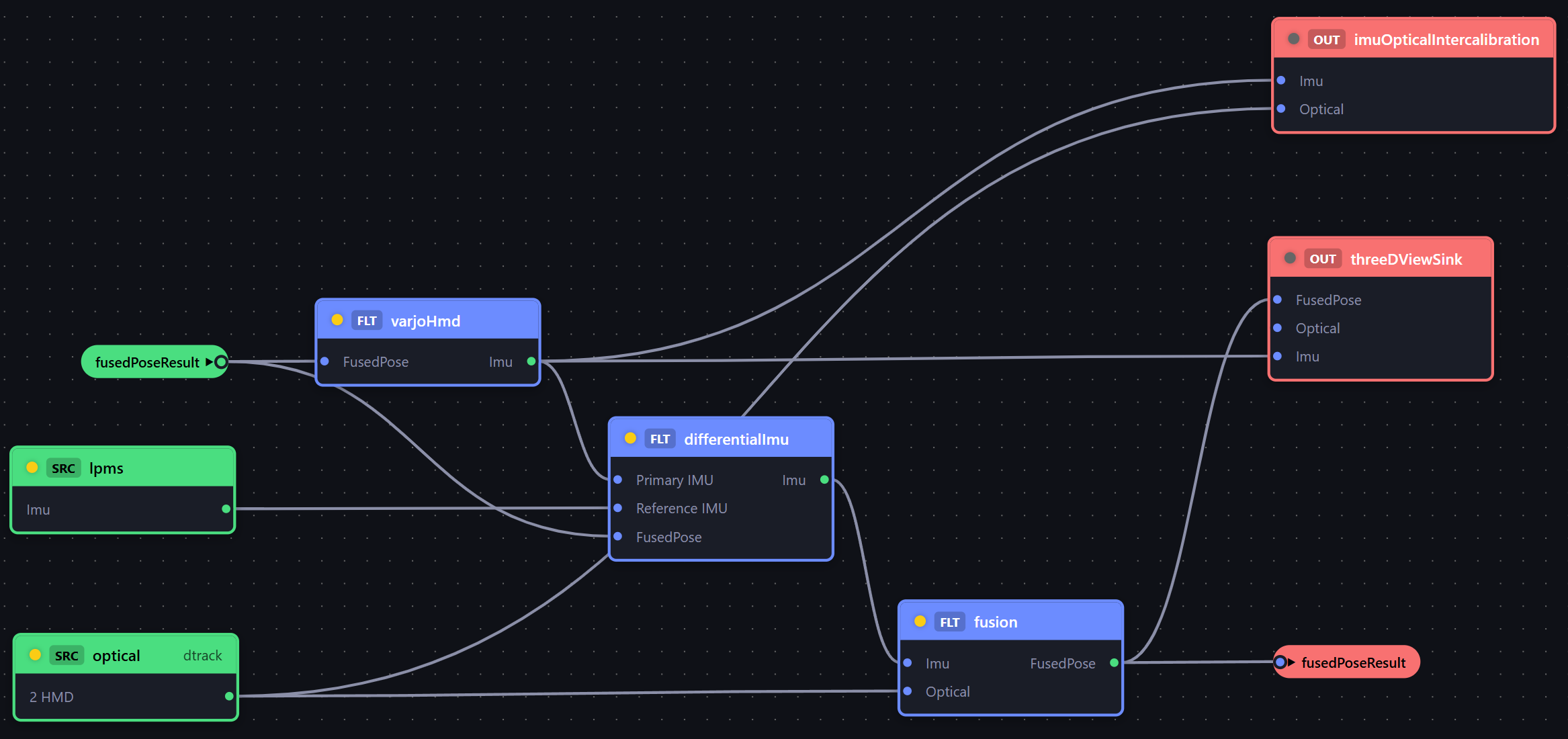Click the OUT badge on threeDViewSink node
The height and width of the screenshot is (739, 1568).
pyautogui.click(x=1323, y=259)
